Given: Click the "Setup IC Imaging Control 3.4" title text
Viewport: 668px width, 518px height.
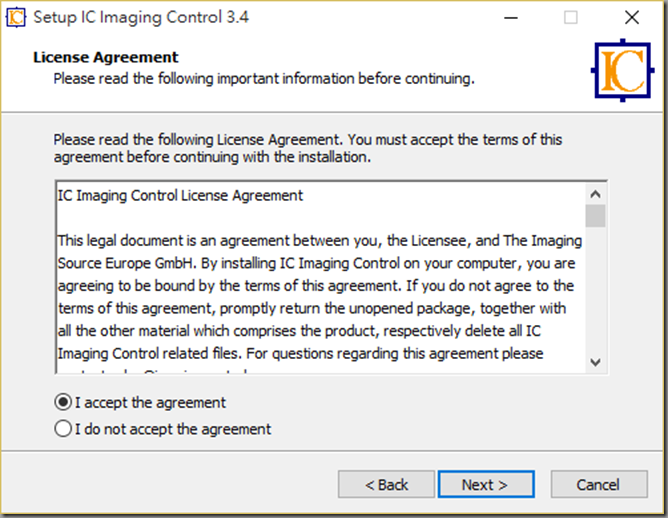Looking at the screenshot, I should coord(141,17).
